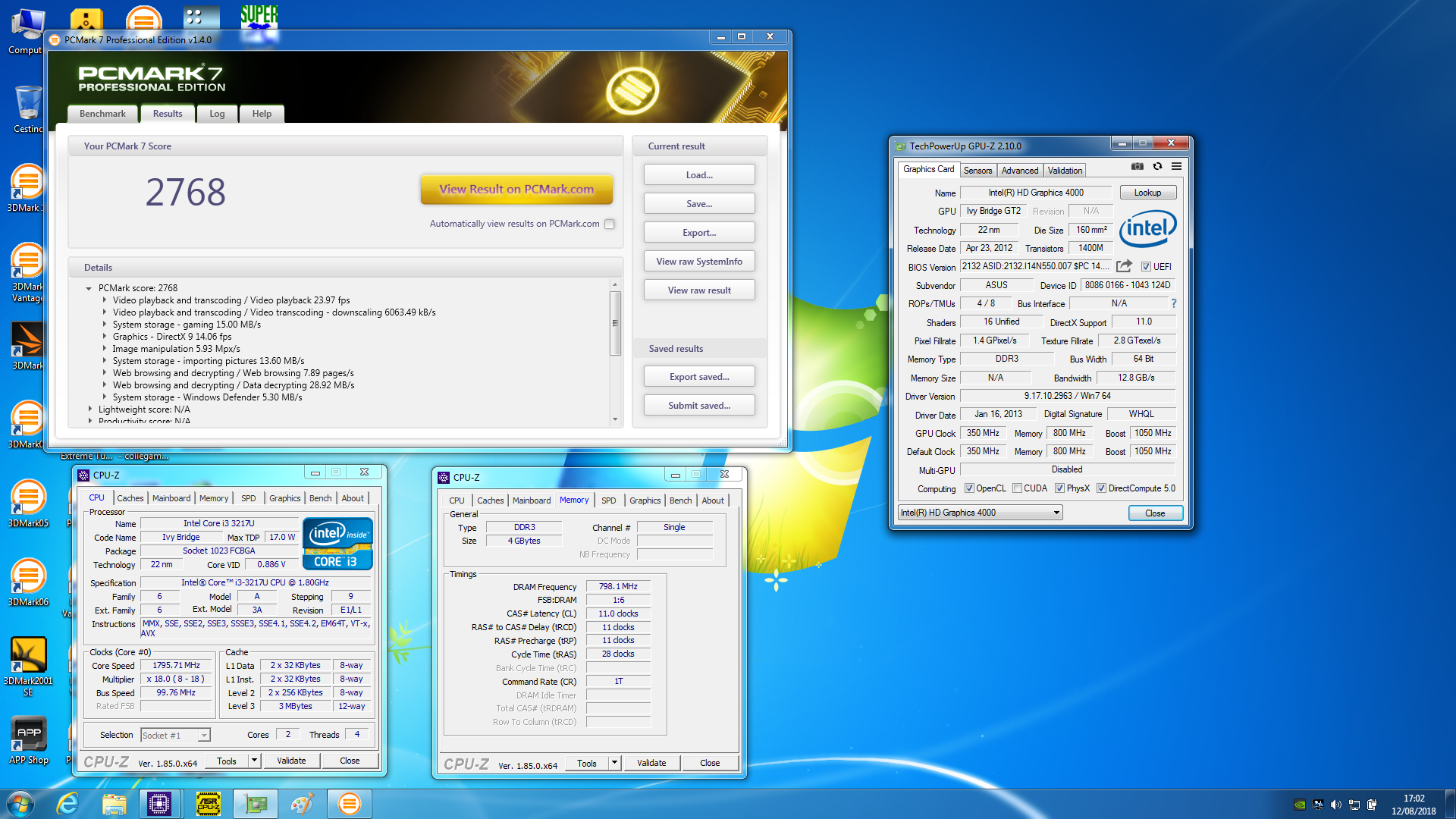Expand the System storage - gaming row

click(x=105, y=325)
